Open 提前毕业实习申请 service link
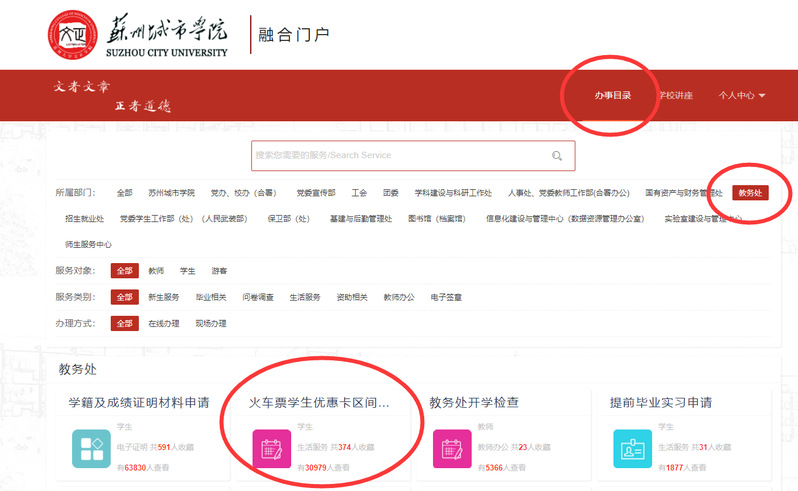The image size is (798, 491). (661, 403)
